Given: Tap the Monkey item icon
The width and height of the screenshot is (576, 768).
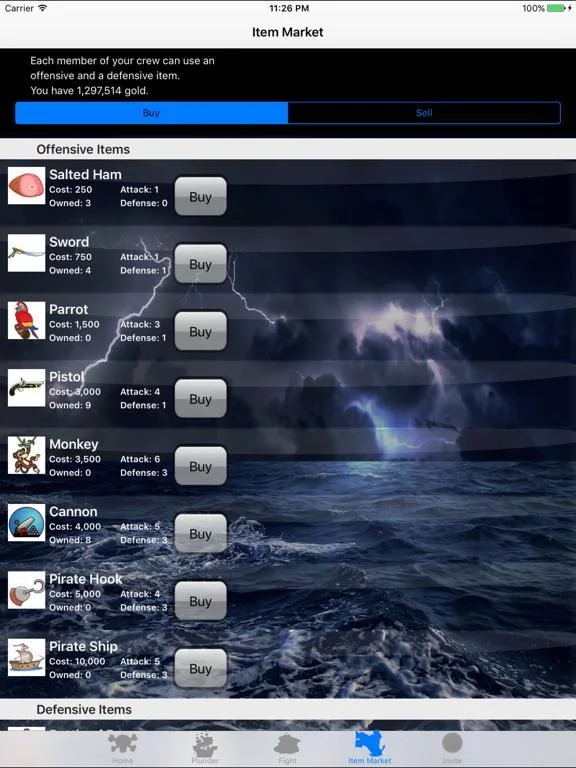Looking at the screenshot, I should 26,455.
